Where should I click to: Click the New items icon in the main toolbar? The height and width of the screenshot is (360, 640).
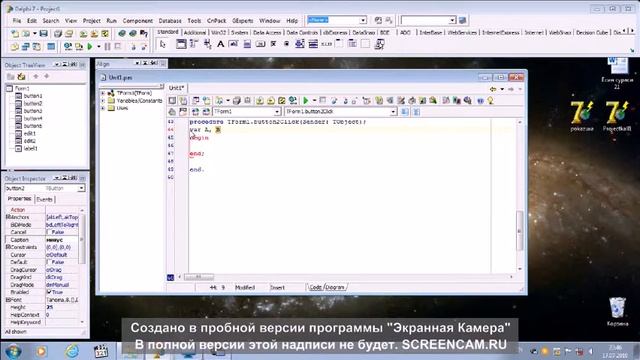coord(15,33)
